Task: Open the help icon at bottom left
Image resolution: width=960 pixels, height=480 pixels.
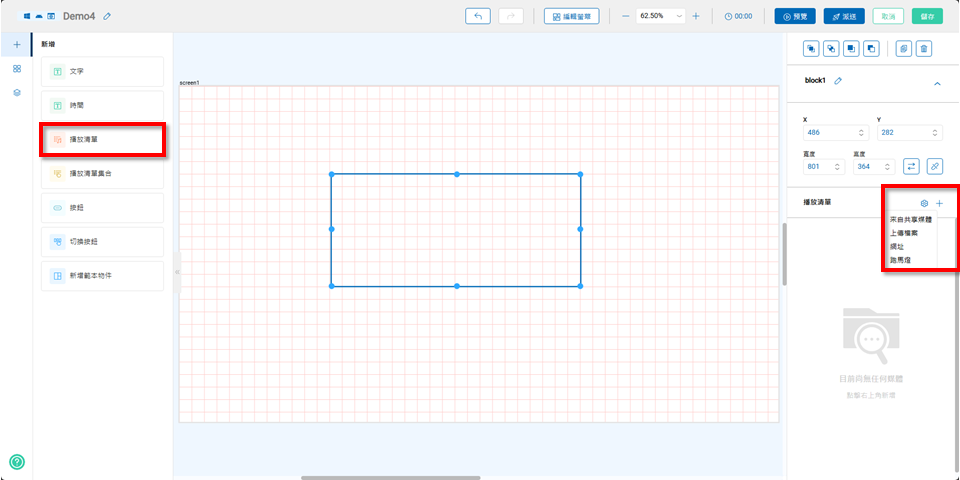Action: [16, 461]
